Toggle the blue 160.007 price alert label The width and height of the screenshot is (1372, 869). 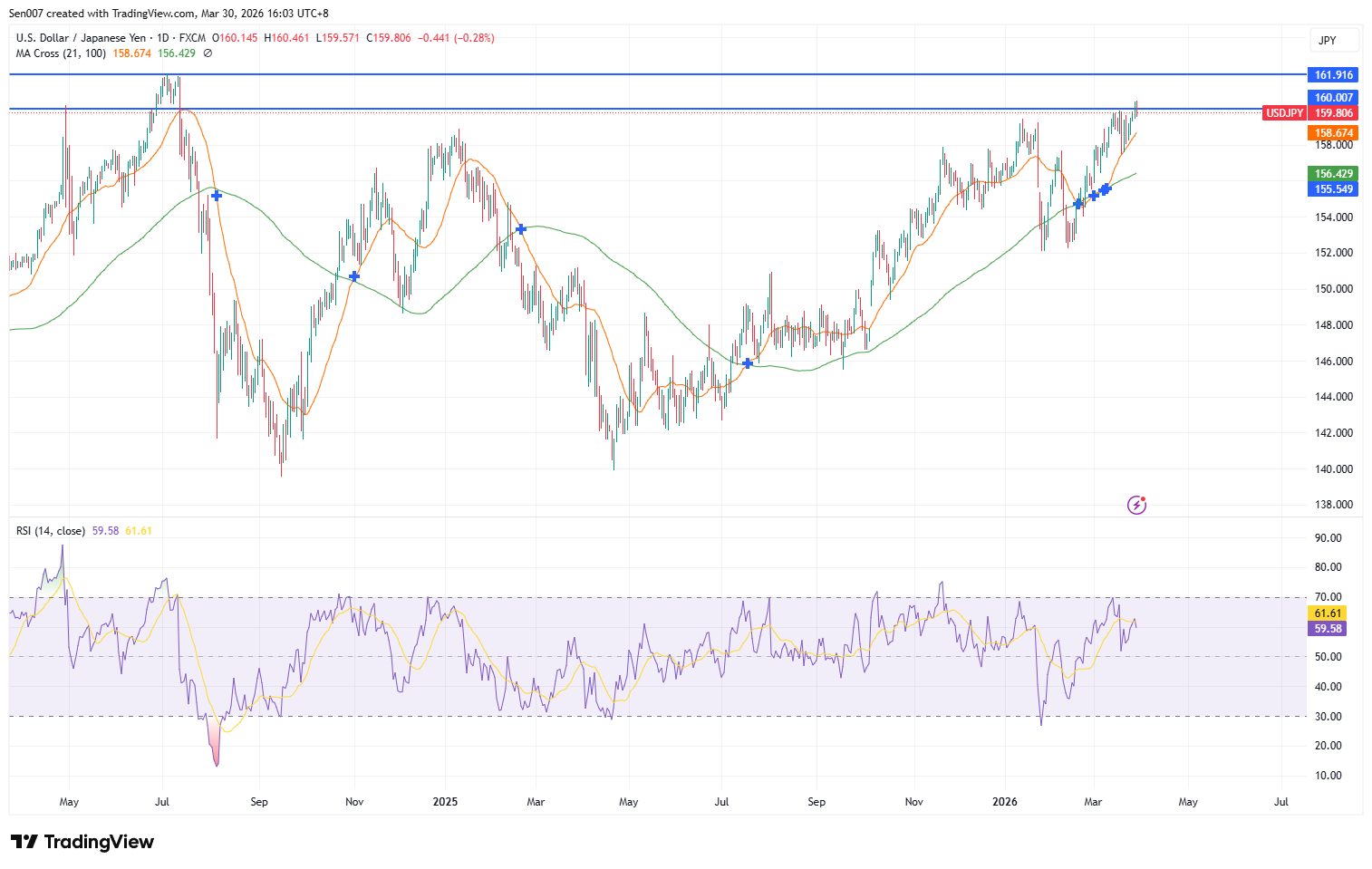click(1332, 97)
